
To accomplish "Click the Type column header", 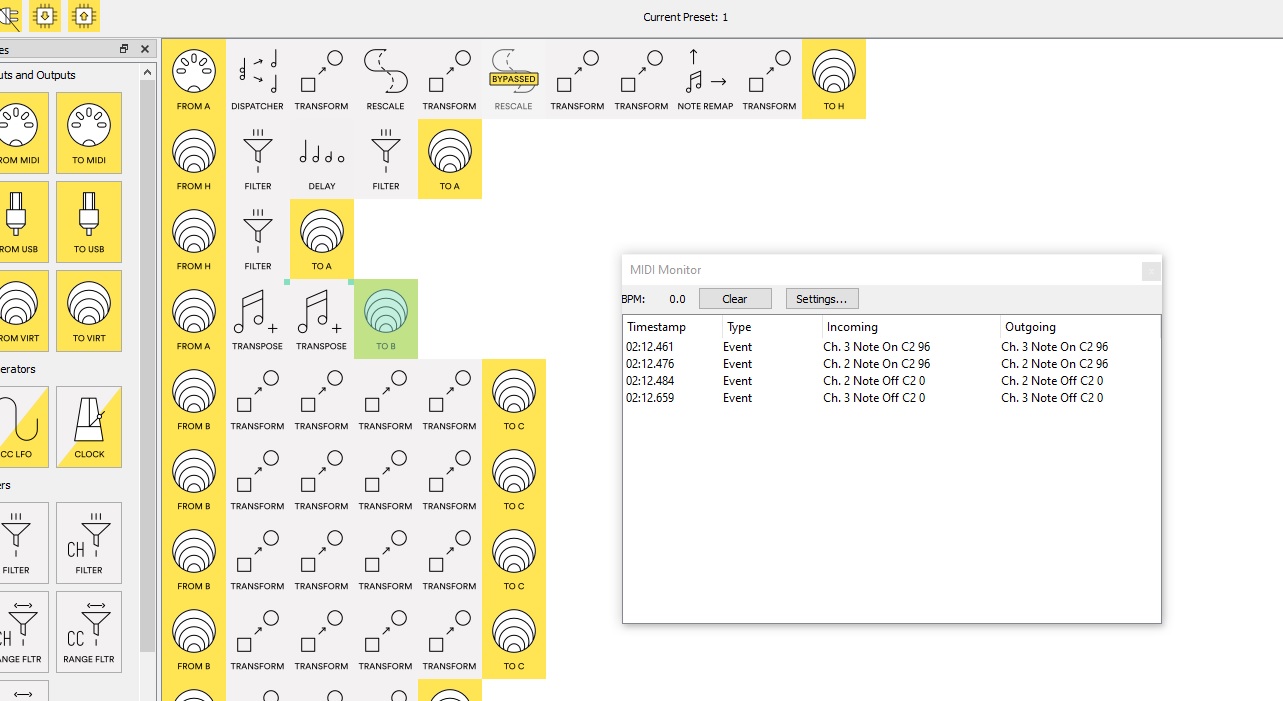I will (772, 327).
